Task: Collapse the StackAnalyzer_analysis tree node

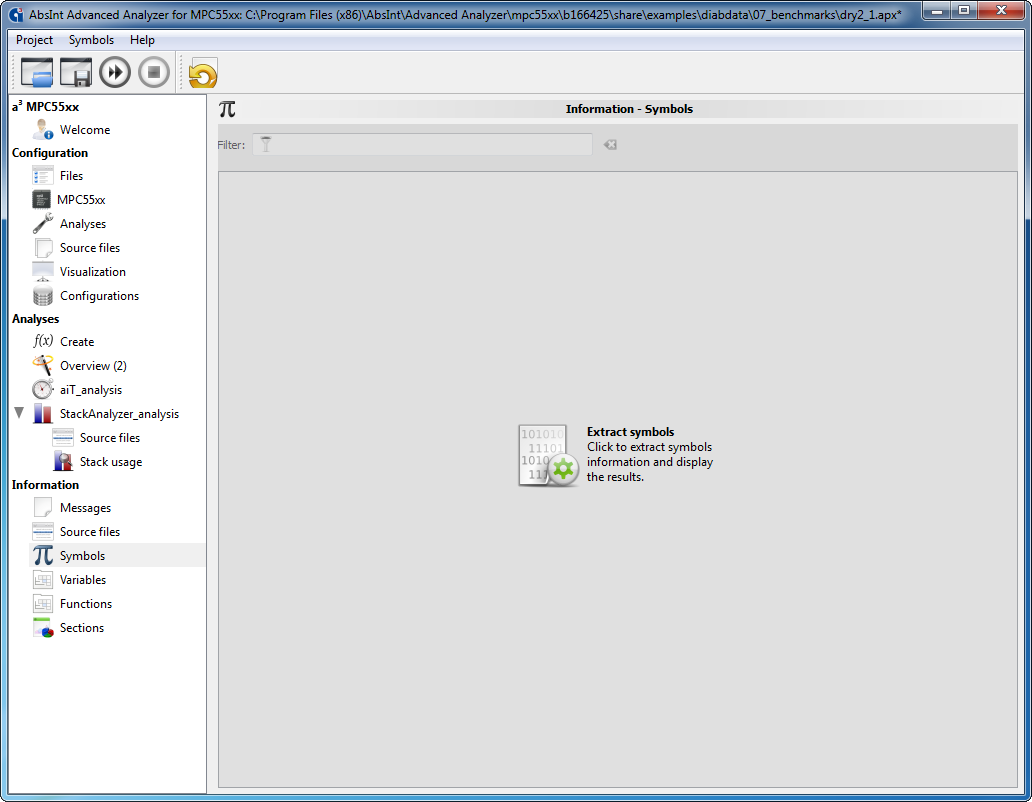Action: 19,413
